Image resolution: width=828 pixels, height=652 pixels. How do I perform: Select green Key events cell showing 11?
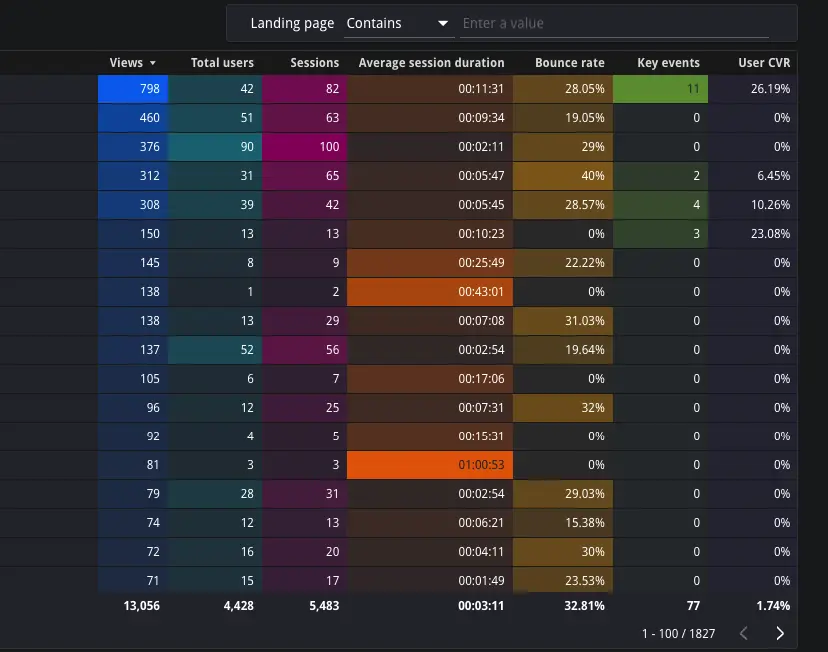(660, 89)
